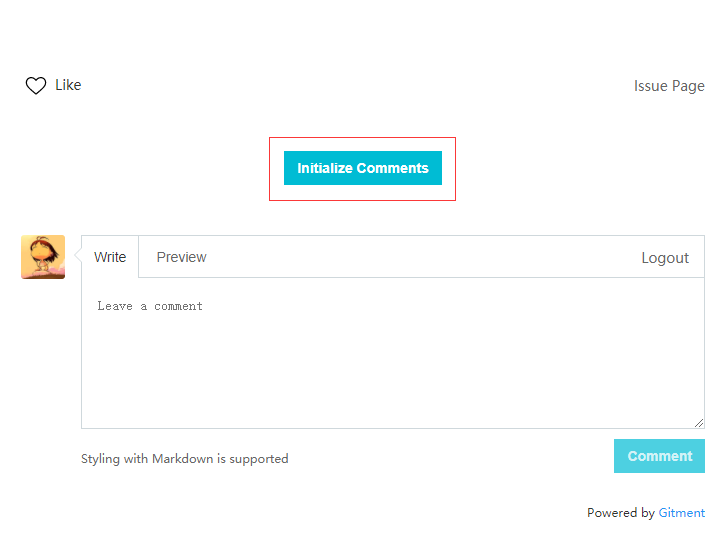This screenshot has width=722, height=537.
Task: Click empty tab bar area before Logout
Action: tap(424, 257)
